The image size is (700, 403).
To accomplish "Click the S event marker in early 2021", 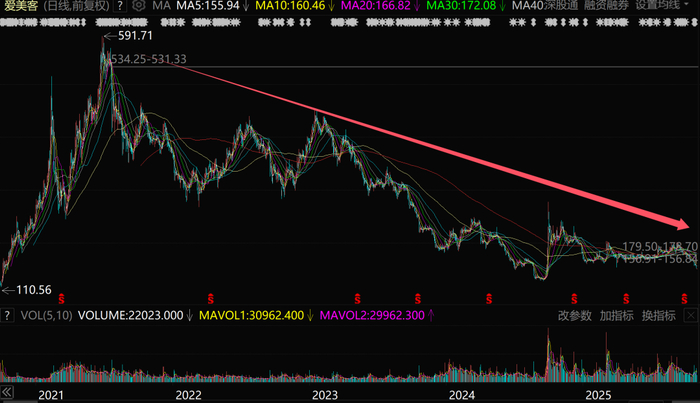I will pyautogui.click(x=62, y=299).
